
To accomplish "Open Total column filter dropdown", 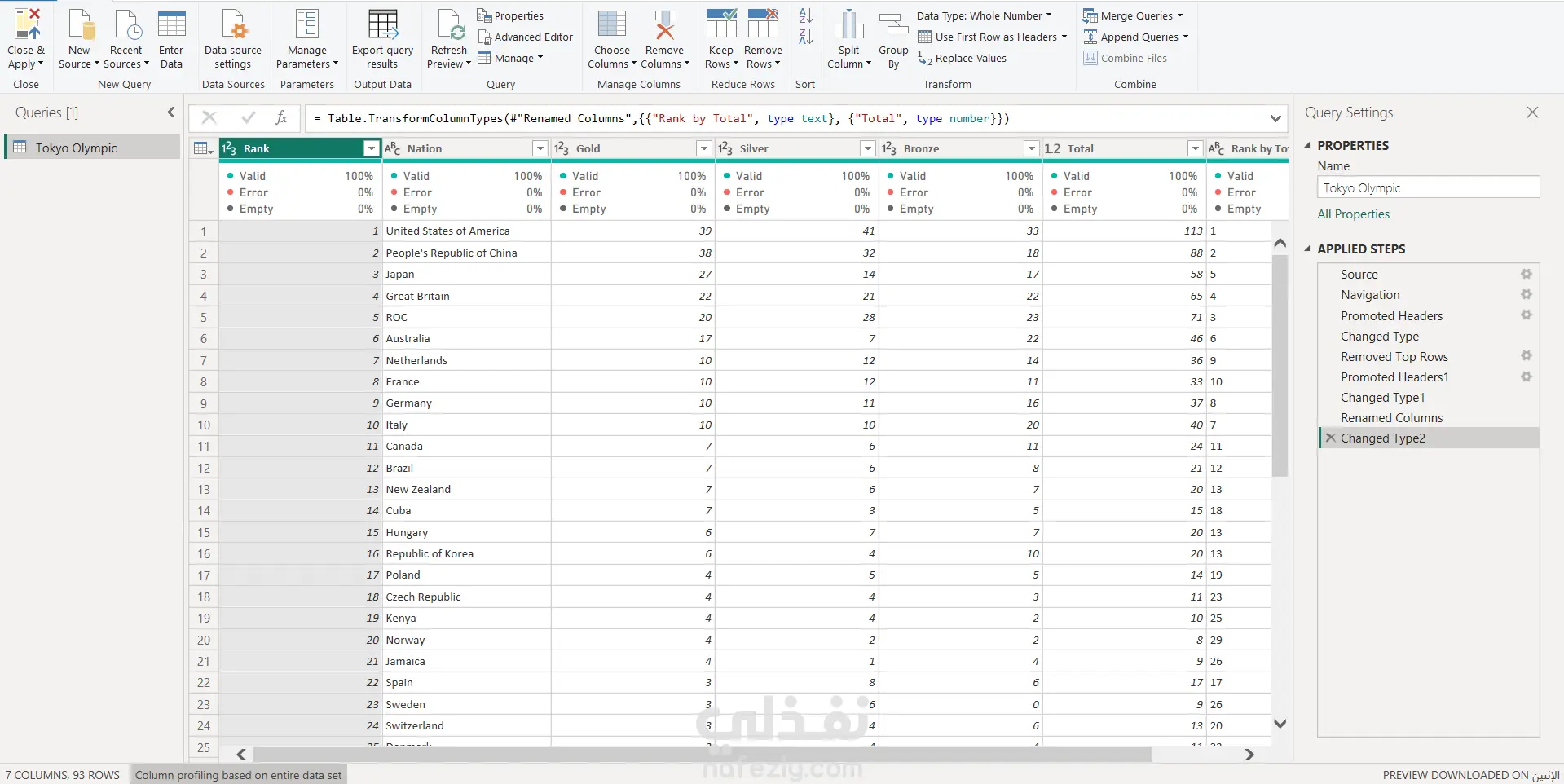I will [1196, 148].
